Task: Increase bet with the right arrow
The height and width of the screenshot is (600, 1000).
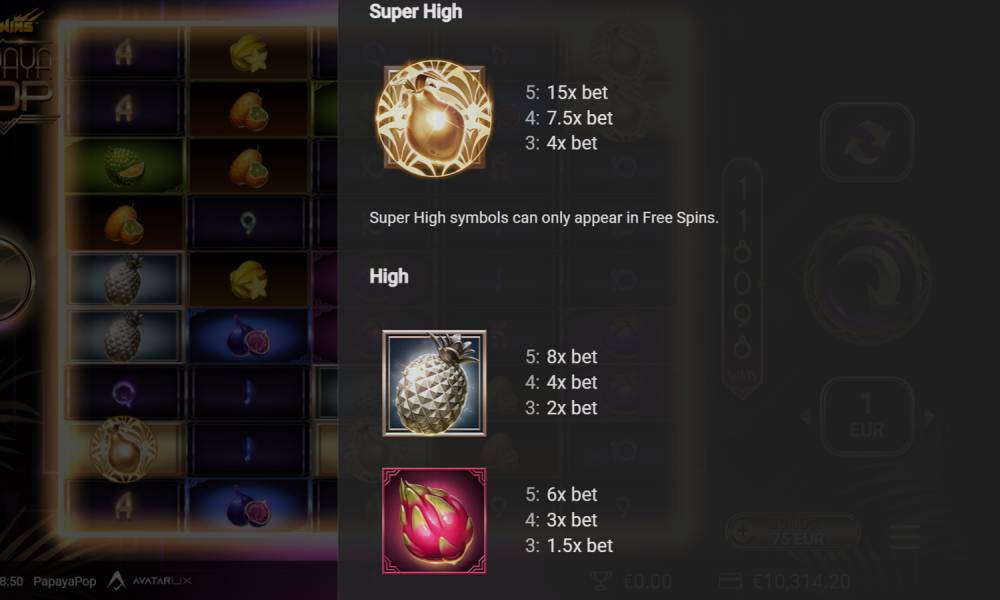Action: coord(929,417)
